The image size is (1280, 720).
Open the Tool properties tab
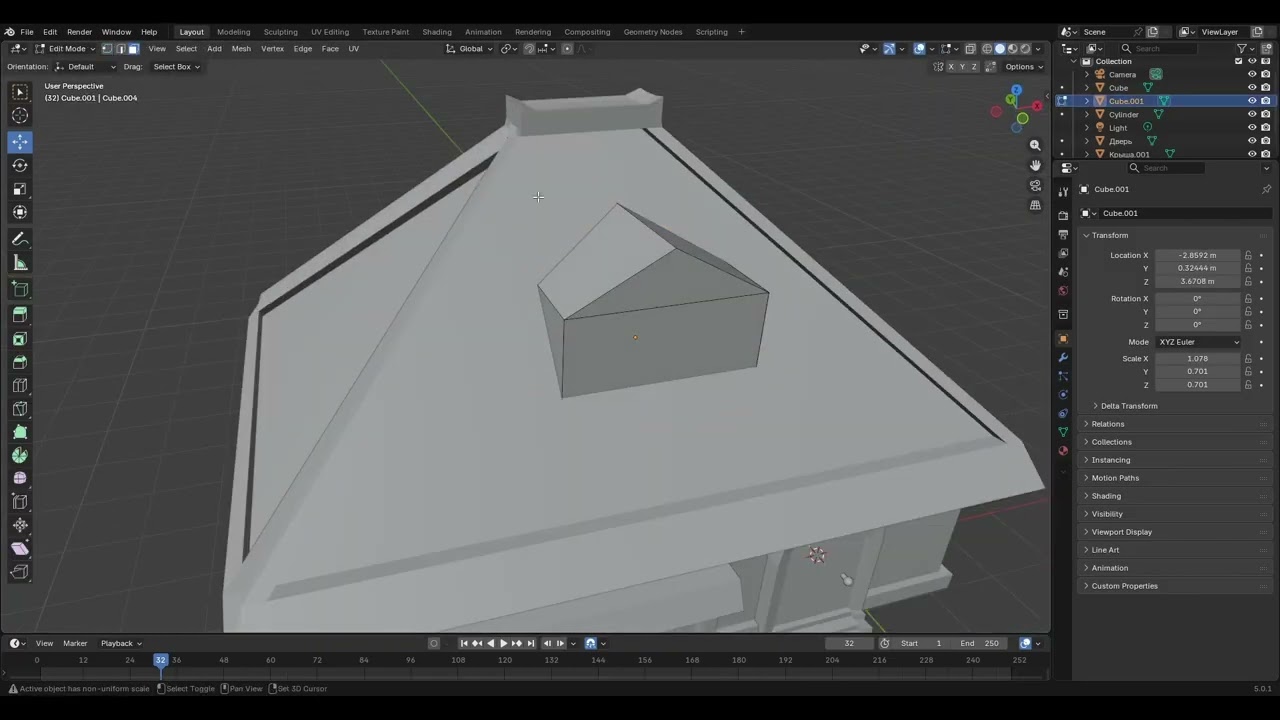coord(1063,191)
